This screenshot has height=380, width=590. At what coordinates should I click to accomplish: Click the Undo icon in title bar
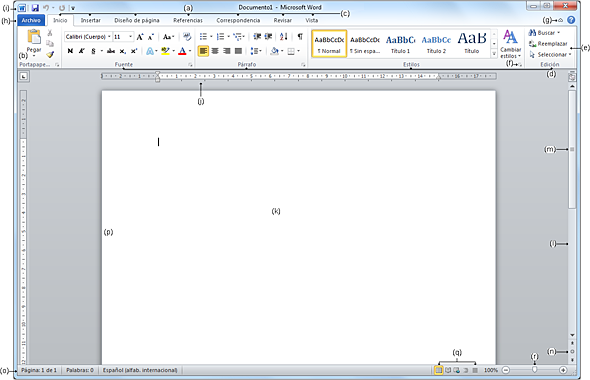(46, 8)
